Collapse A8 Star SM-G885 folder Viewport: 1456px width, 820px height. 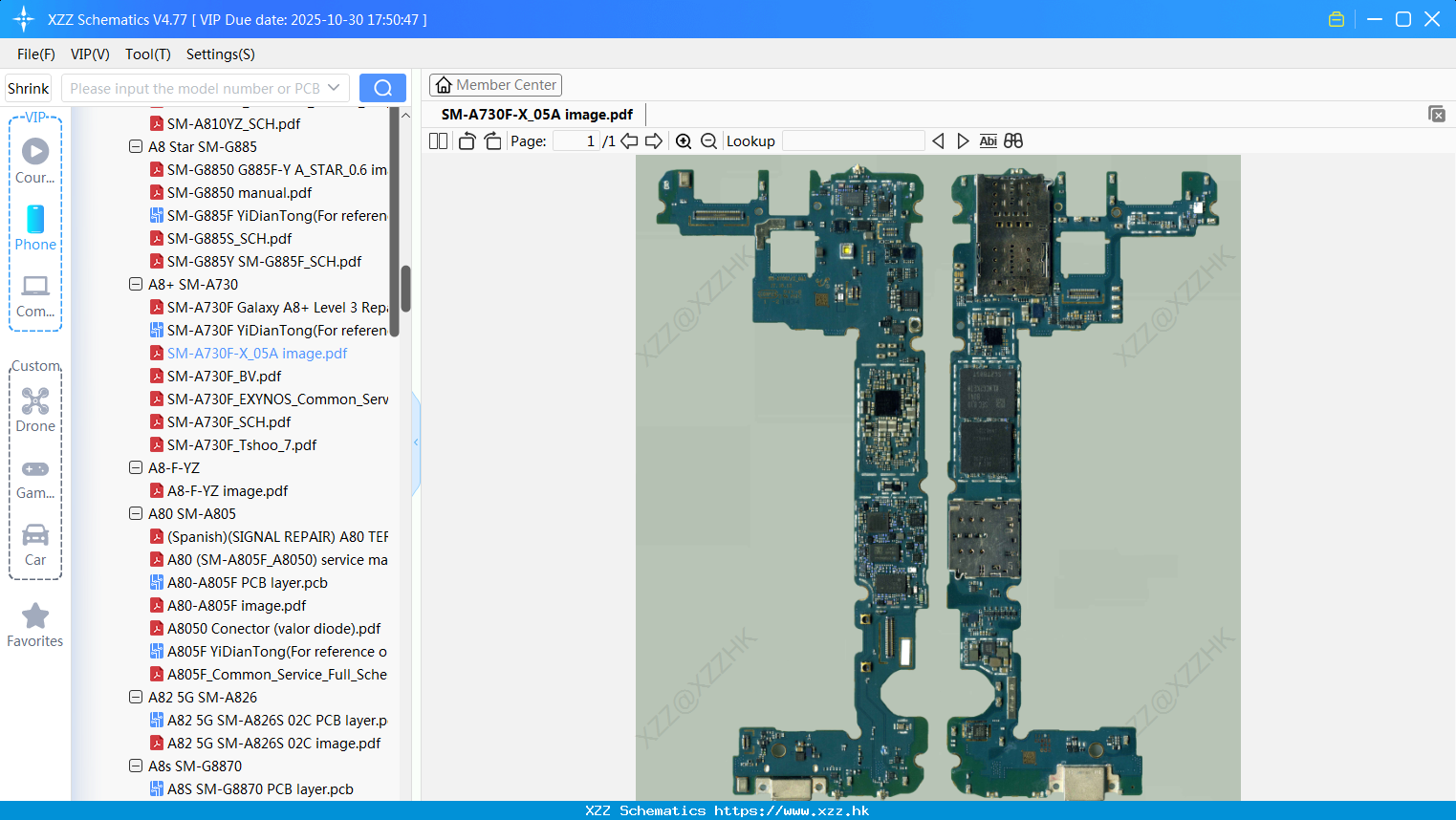click(x=136, y=147)
